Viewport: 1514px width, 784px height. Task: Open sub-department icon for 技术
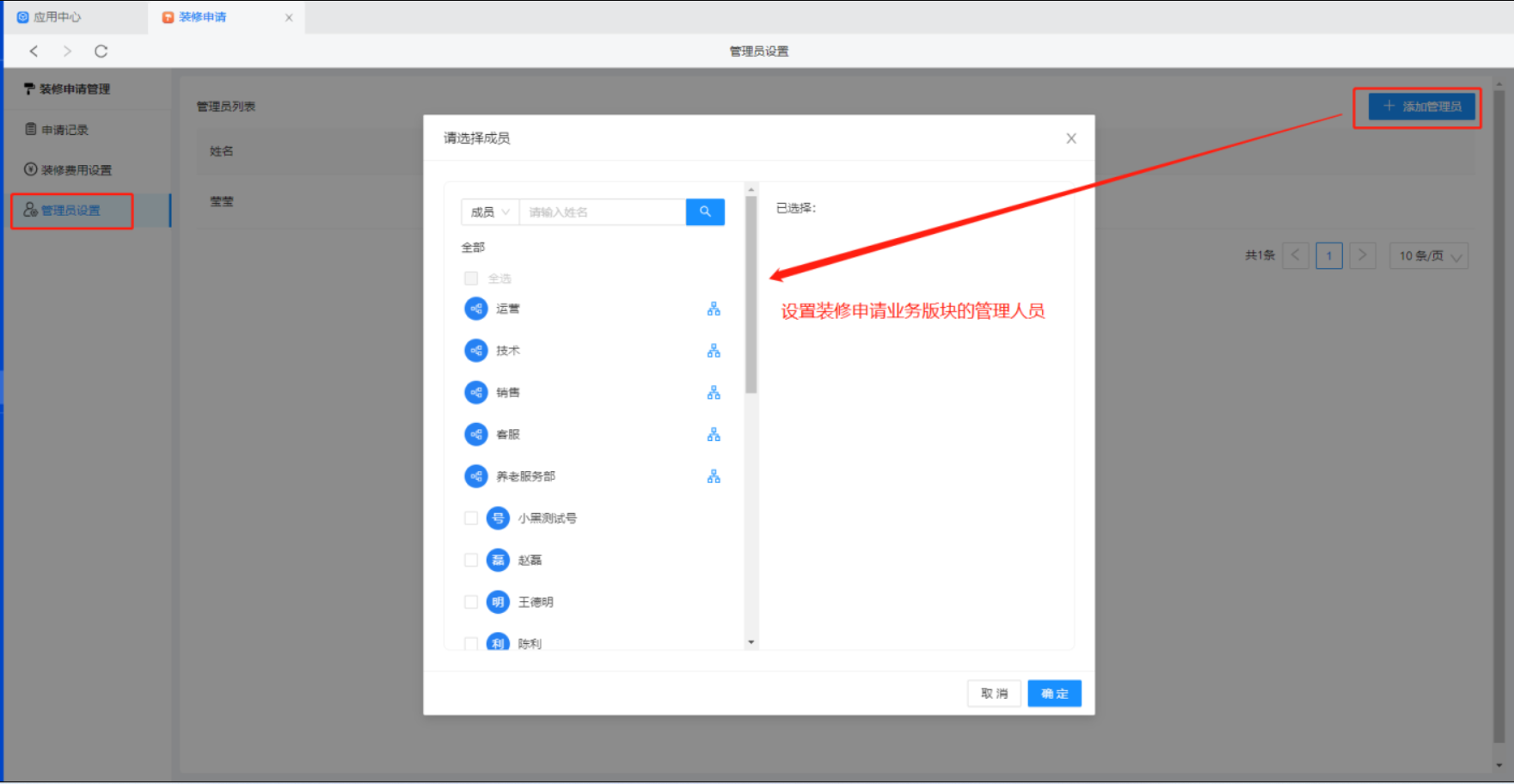pos(714,351)
